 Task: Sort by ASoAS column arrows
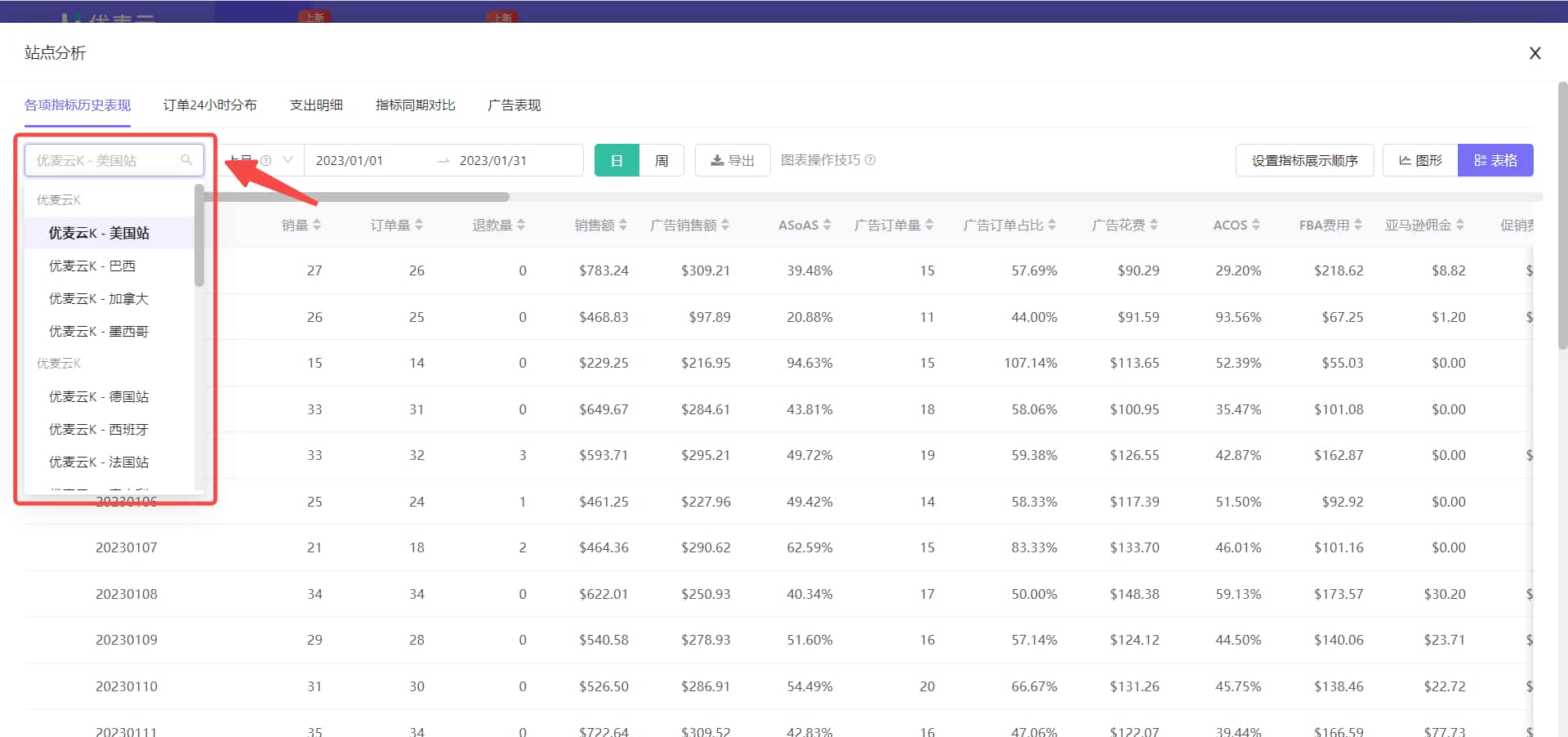pos(827,225)
